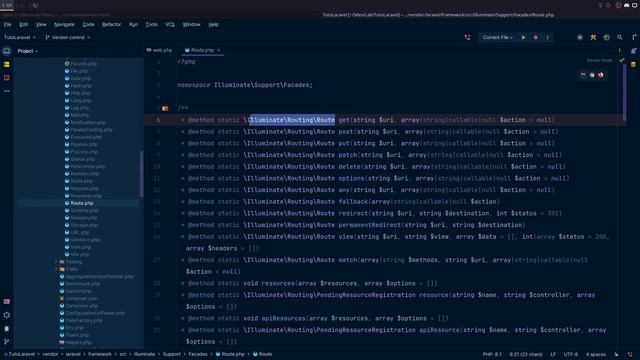Open the TutoLaravel project dropdown
640x360 pixels.
(x=20, y=38)
